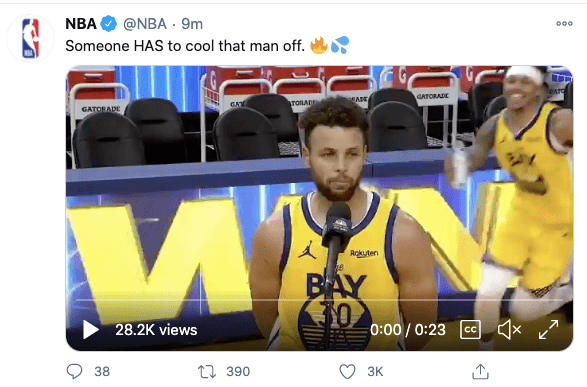Open the 9m timestamp permalink
587x387 pixels.
[x=192, y=24]
